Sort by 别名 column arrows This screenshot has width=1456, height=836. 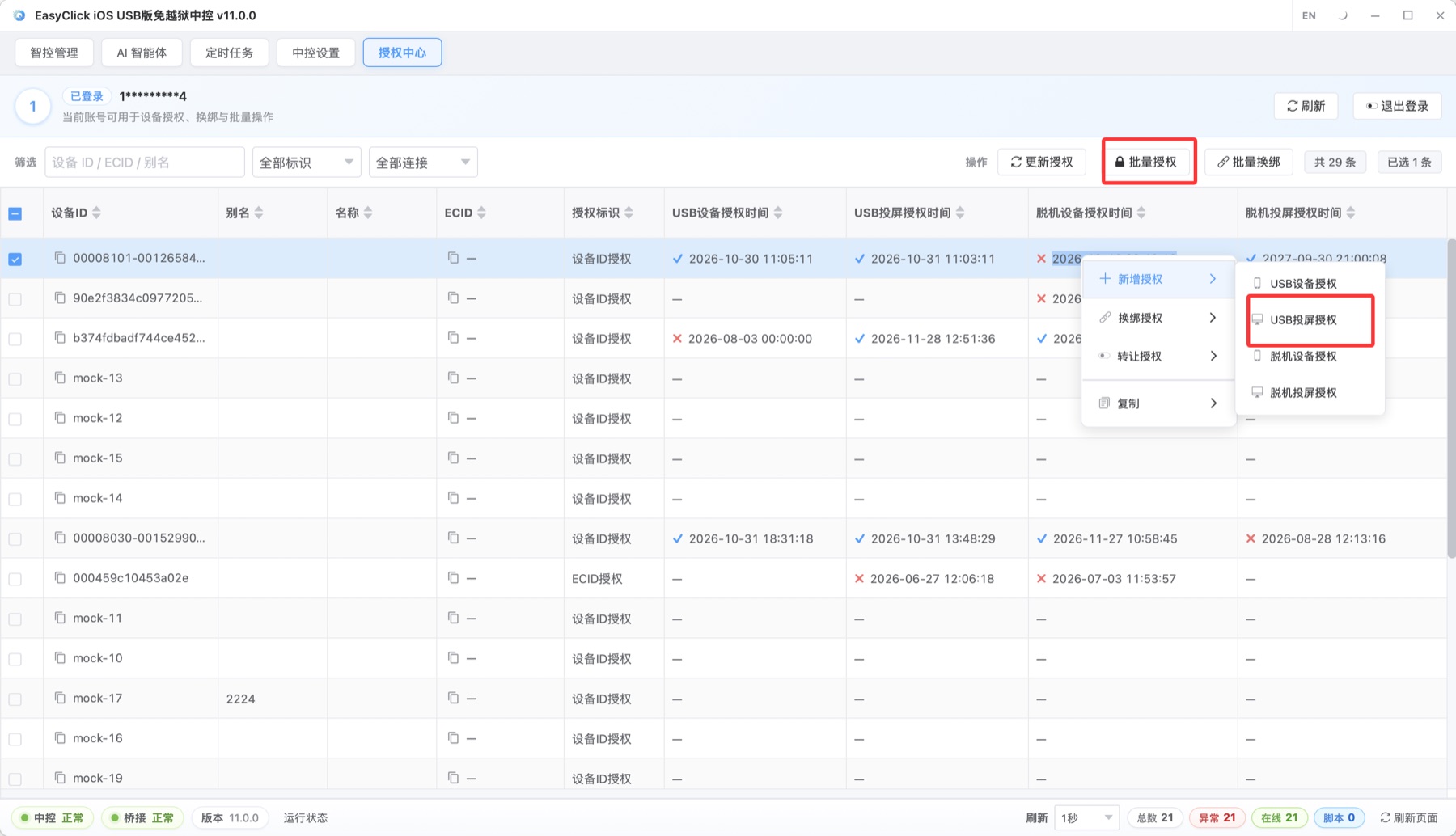(x=259, y=213)
